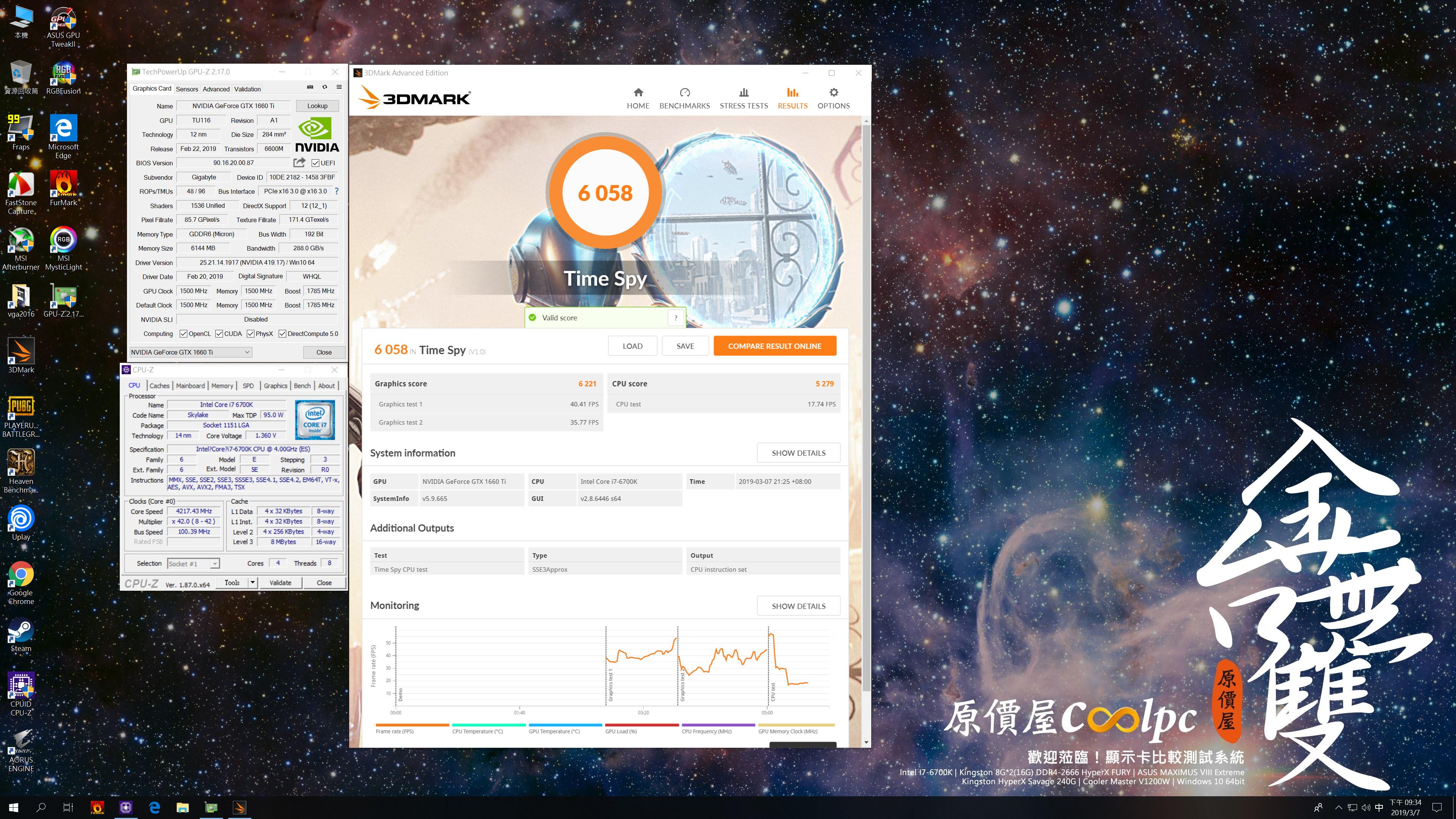Open the Fraps desktop icon
Screen dimensions: 1456x819
(21, 133)
